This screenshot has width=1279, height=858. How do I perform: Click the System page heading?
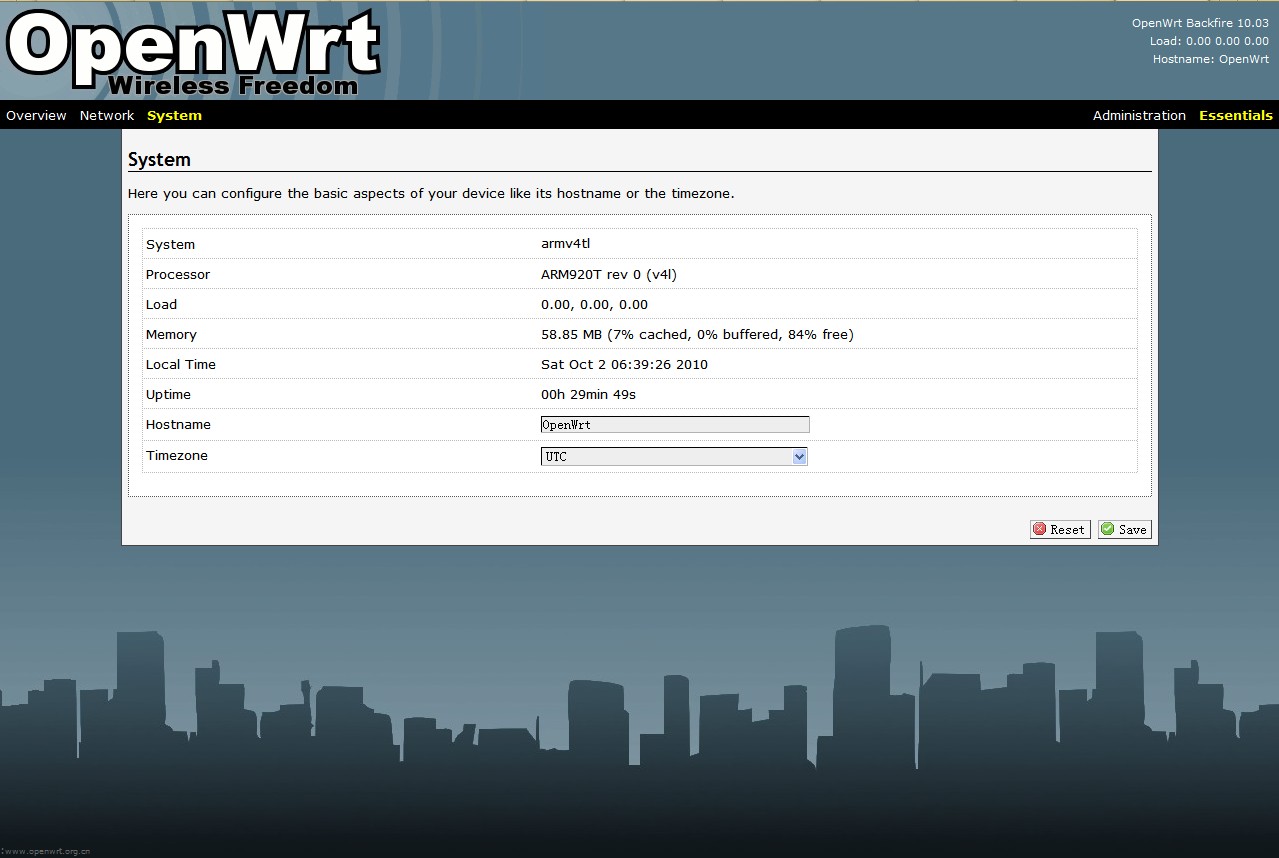pos(160,159)
